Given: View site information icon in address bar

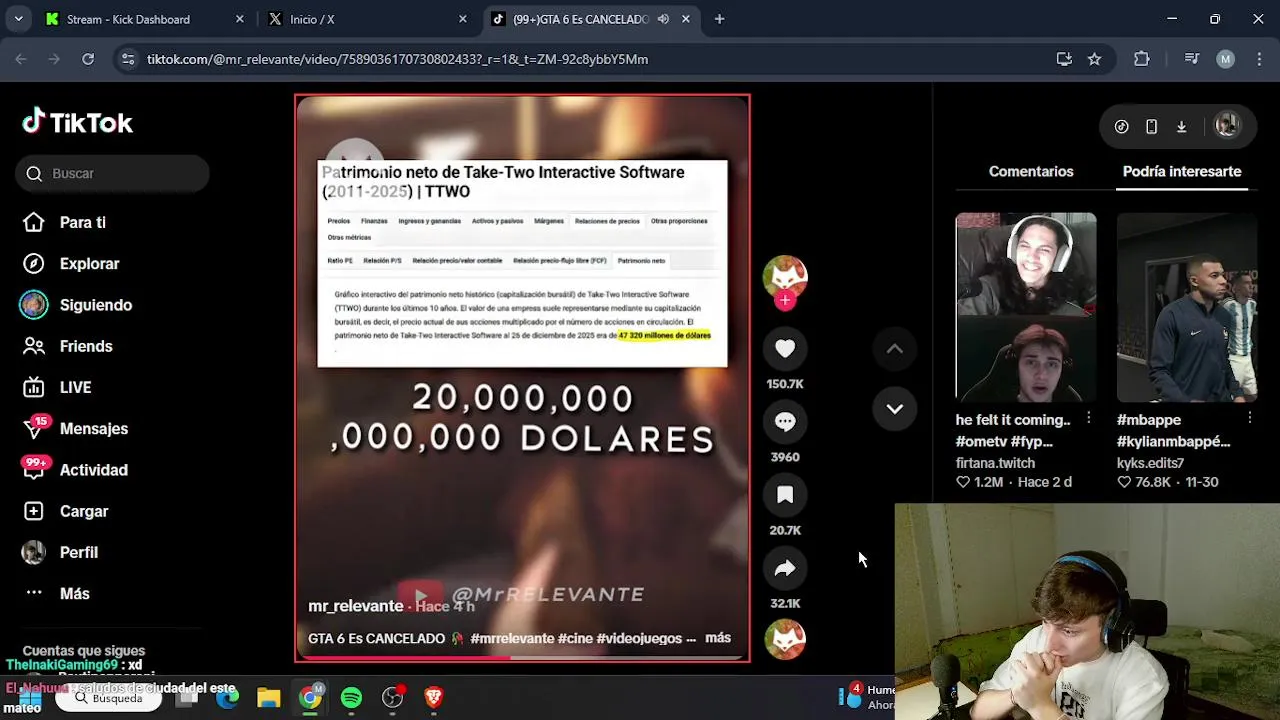Looking at the screenshot, I should pos(128,59).
